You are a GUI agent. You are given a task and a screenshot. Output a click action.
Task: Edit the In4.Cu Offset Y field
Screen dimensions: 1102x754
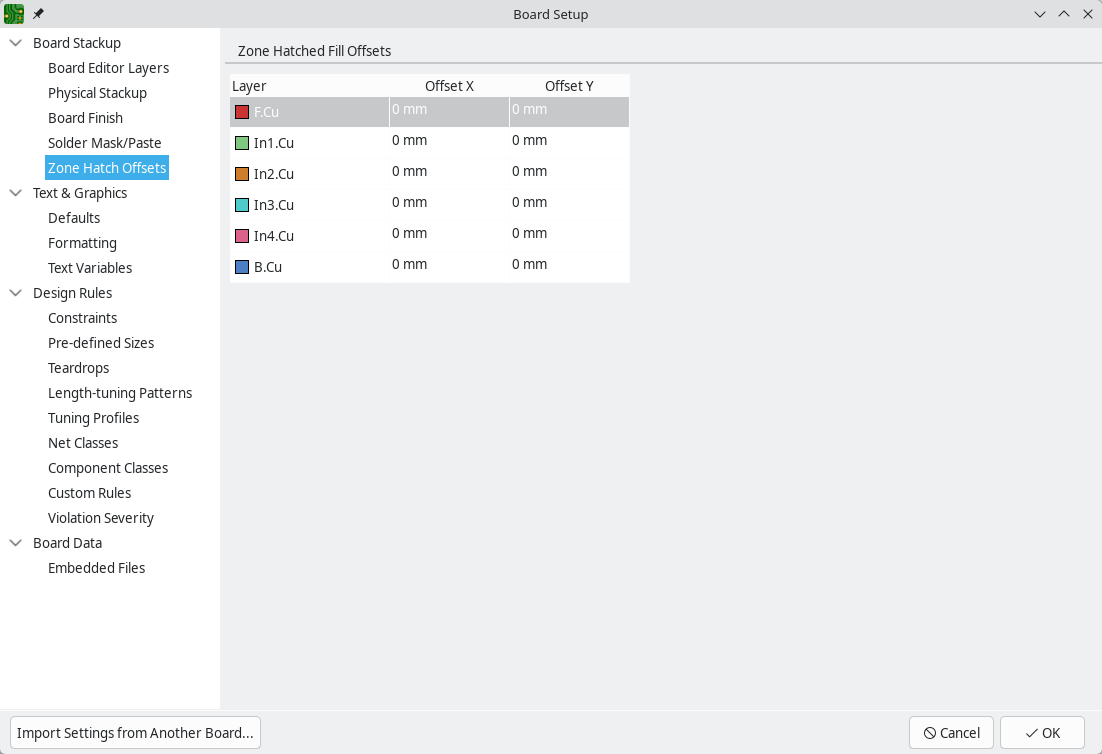click(568, 234)
